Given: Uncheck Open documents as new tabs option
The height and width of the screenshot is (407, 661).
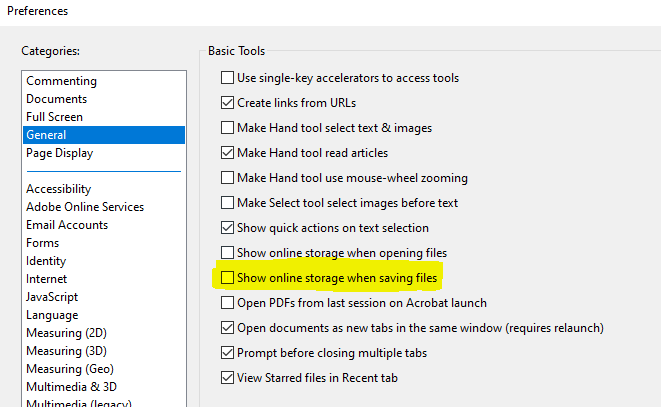Looking at the screenshot, I should pos(227,327).
